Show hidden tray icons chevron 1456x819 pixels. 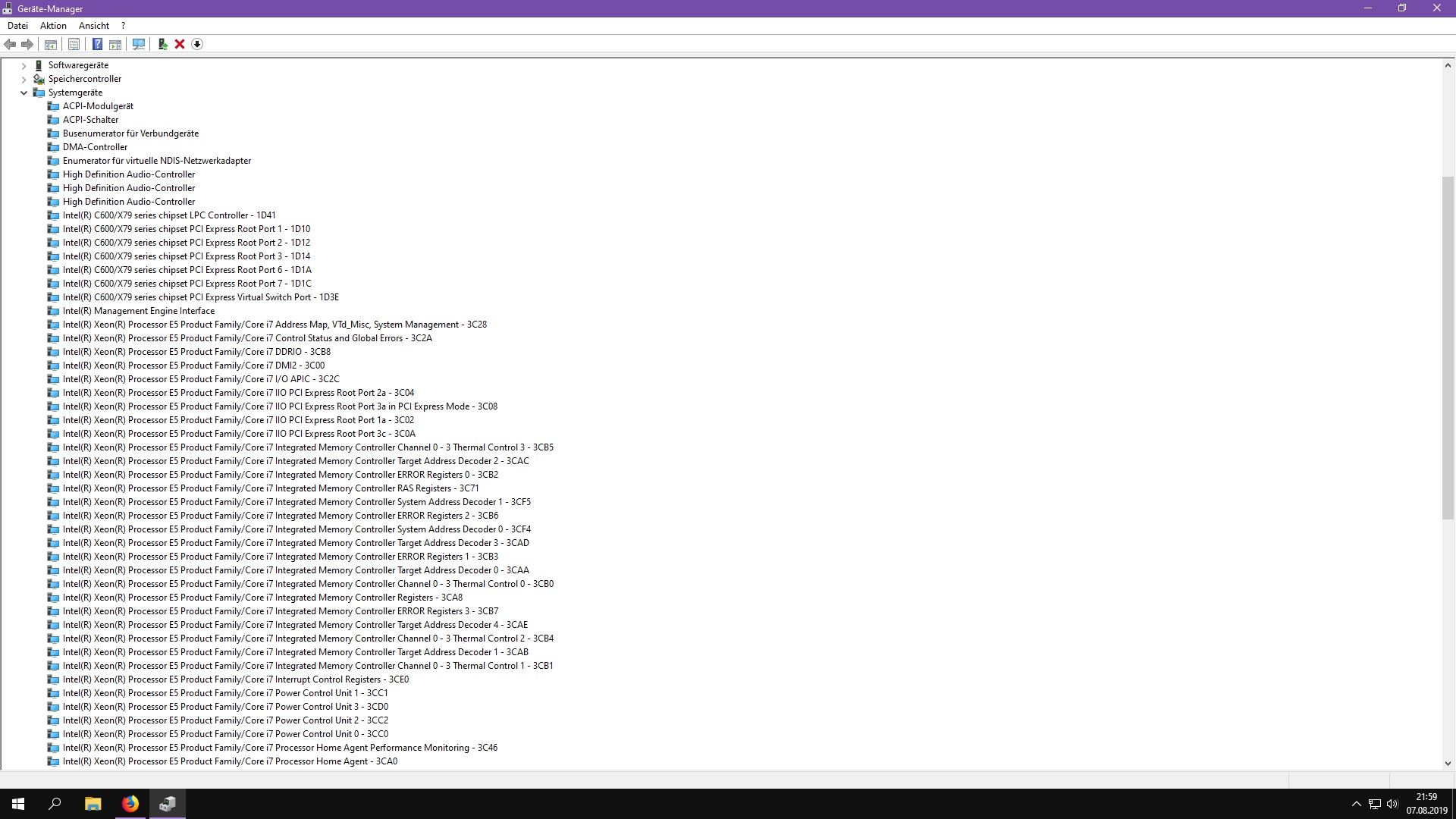coord(1356,804)
